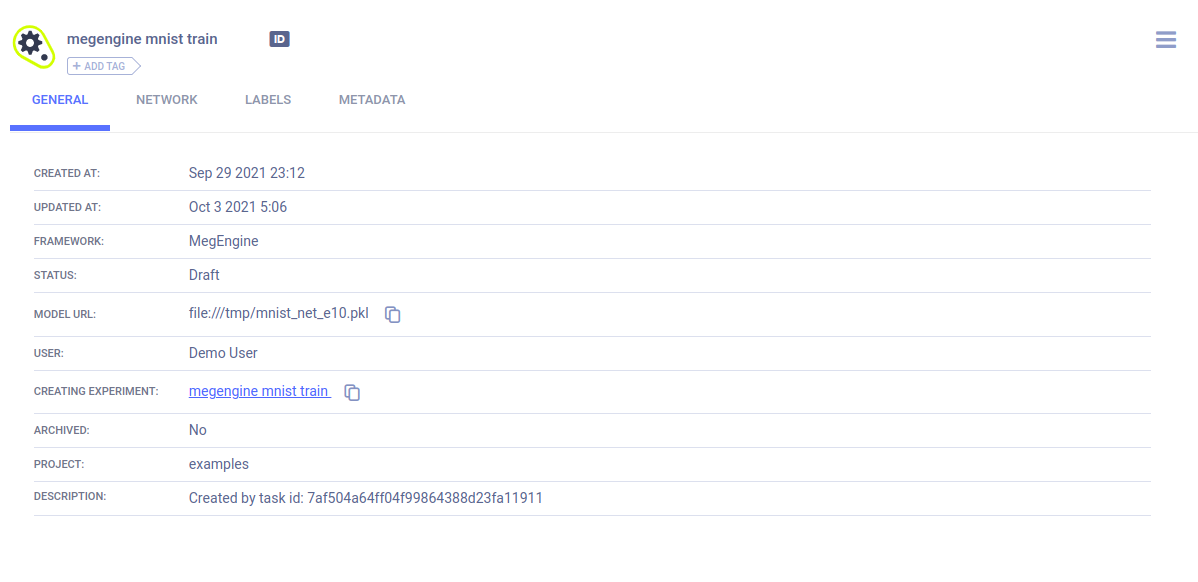Click the updated date Oct 3 2021 5:06
This screenshot has width=1198, height=582.
coord(238,207)
